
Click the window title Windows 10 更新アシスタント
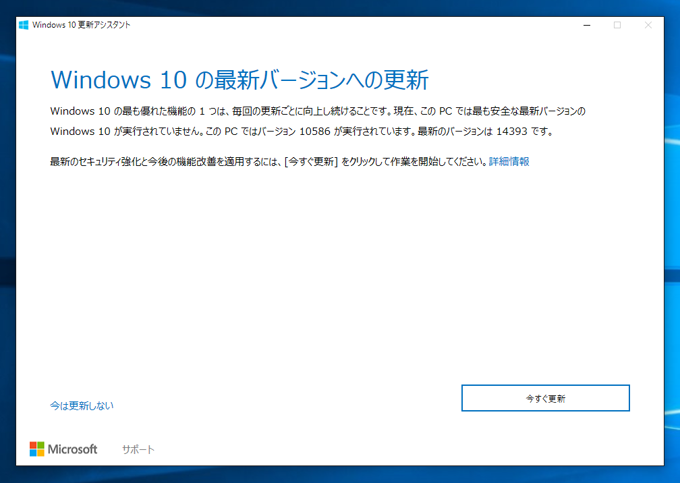click(81, 25)
